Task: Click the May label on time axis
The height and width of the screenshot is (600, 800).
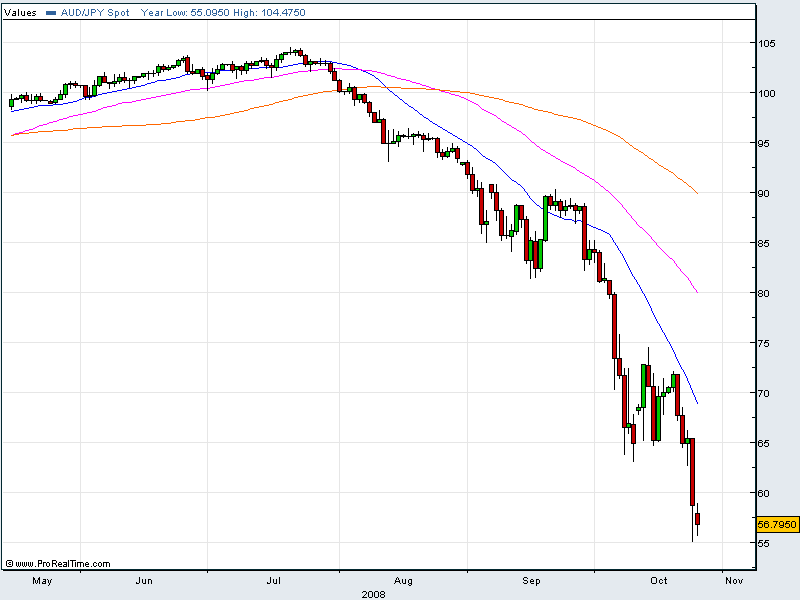Action: pos(42,580)
